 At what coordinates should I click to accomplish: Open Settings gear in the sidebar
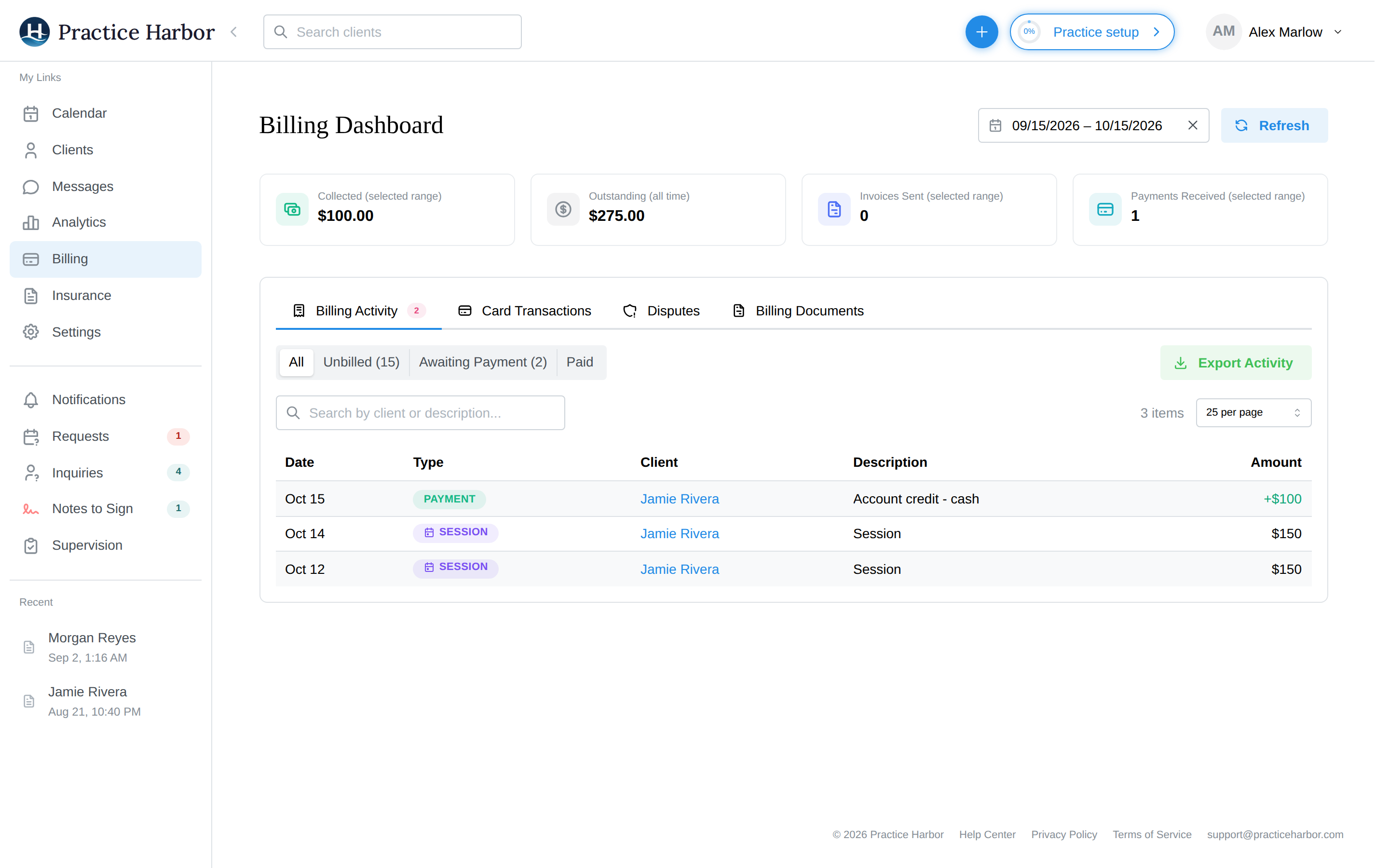(106, 332)
